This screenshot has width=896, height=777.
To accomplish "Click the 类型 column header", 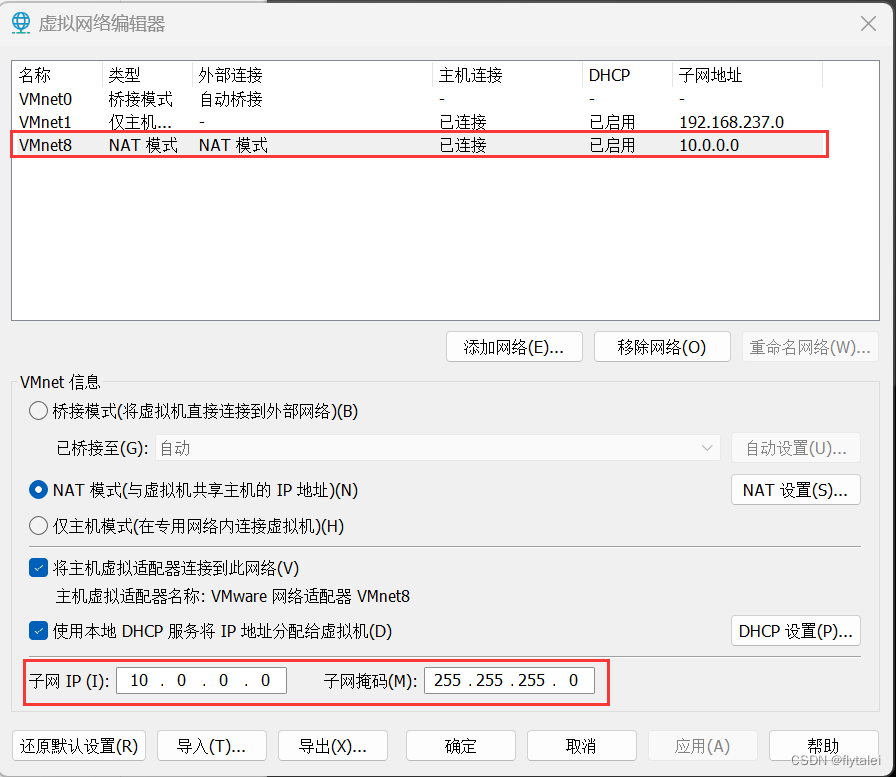I will [x=147, y=75].
